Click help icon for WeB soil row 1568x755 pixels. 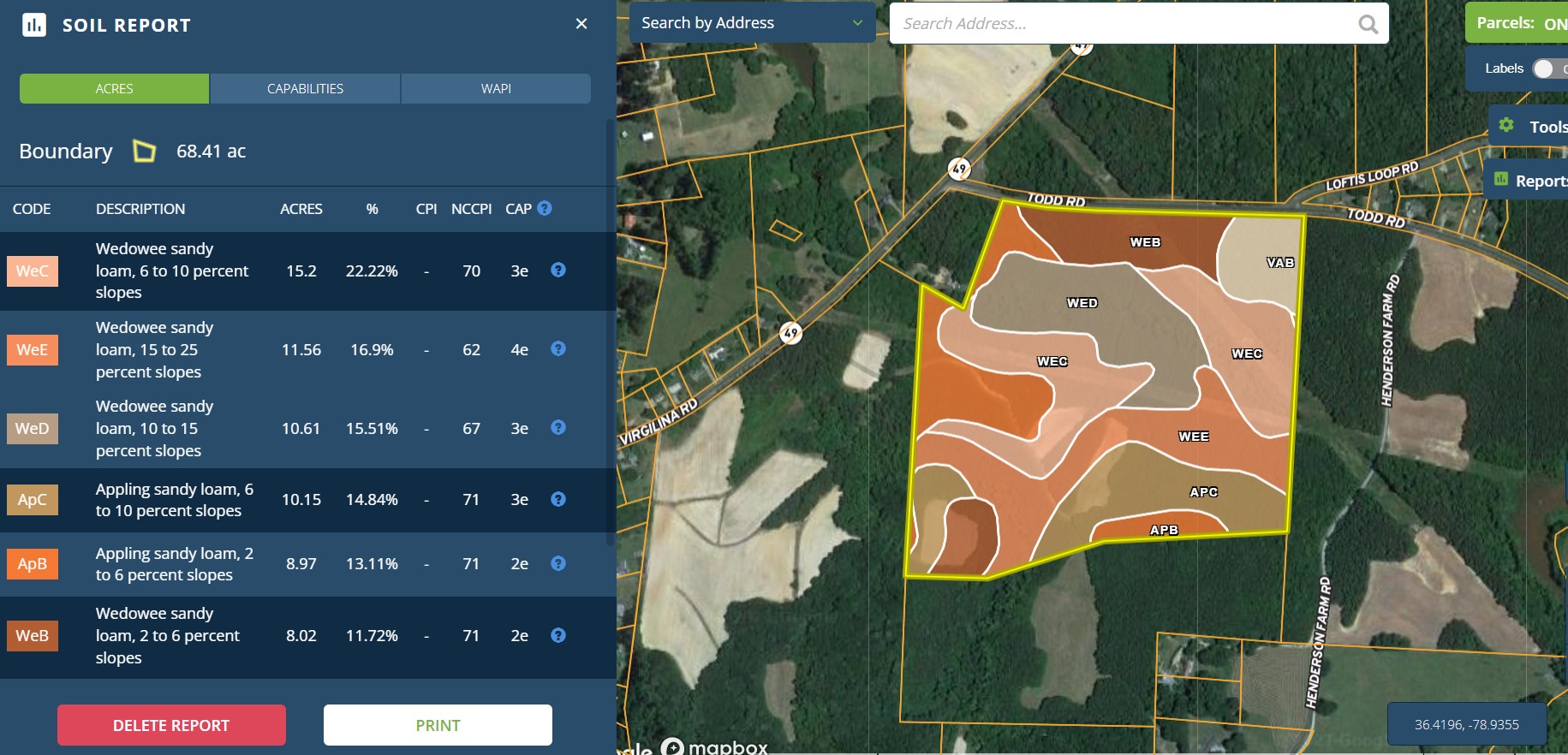tap(558, 635)
